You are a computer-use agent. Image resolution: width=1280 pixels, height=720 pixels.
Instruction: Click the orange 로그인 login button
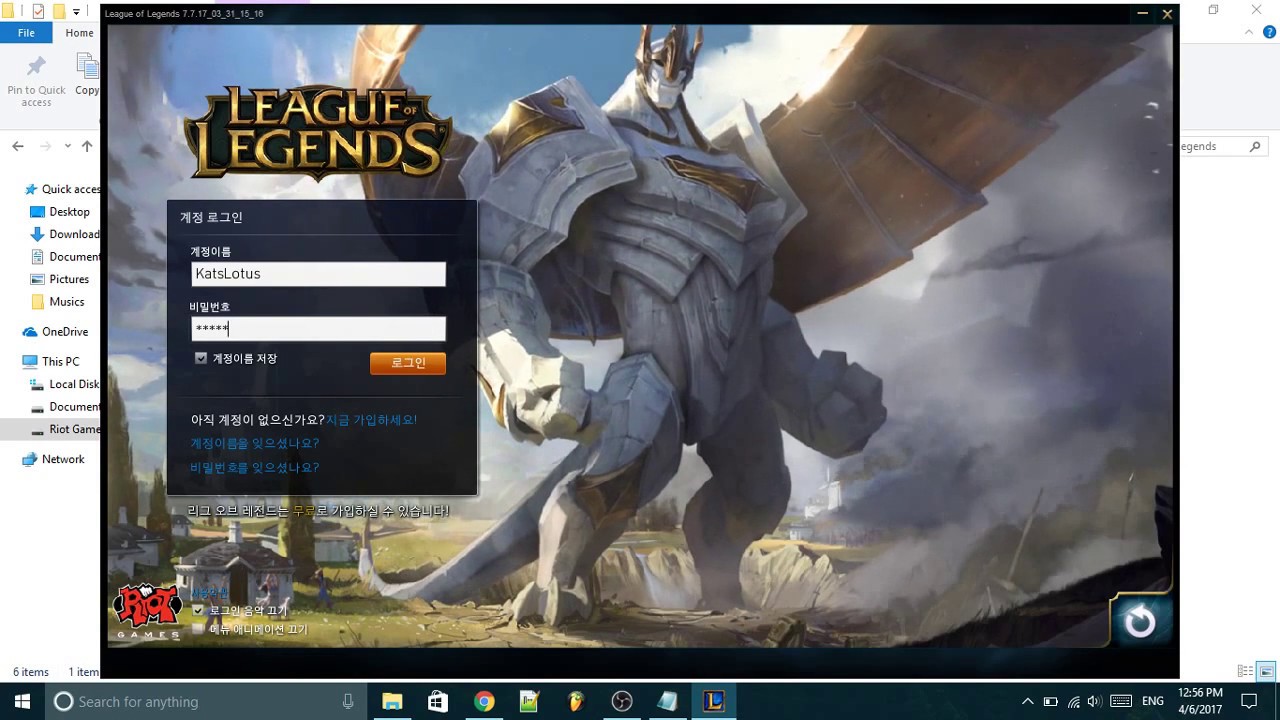point(408,363)
